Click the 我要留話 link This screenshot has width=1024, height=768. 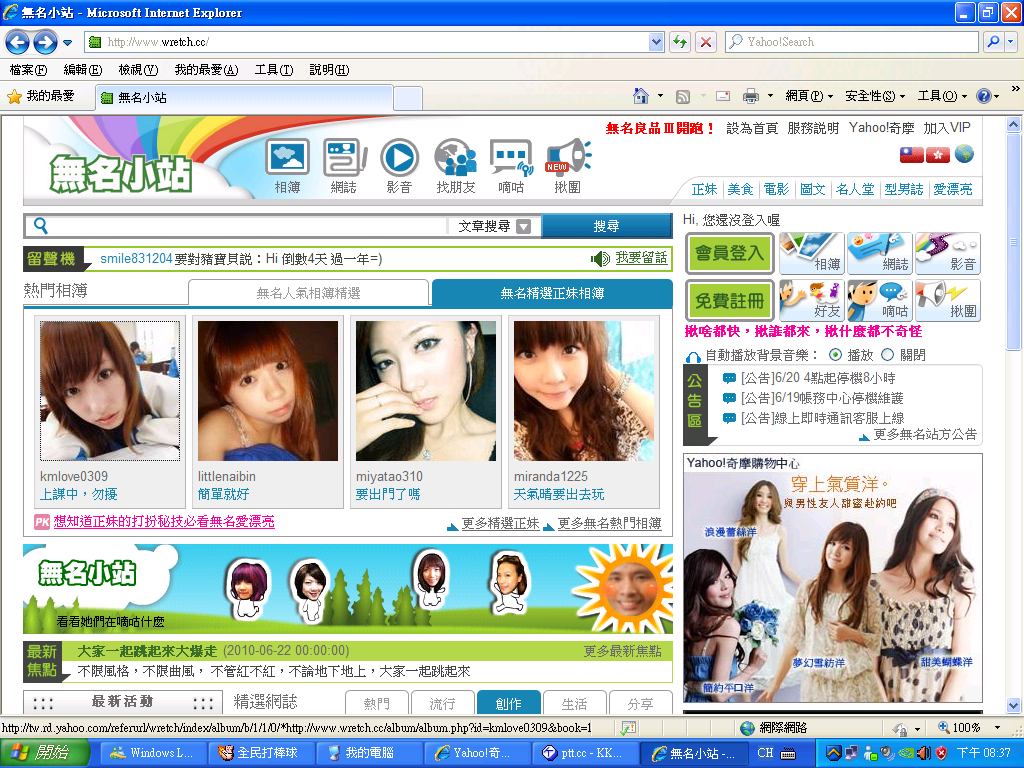click(x=641, y=258)
